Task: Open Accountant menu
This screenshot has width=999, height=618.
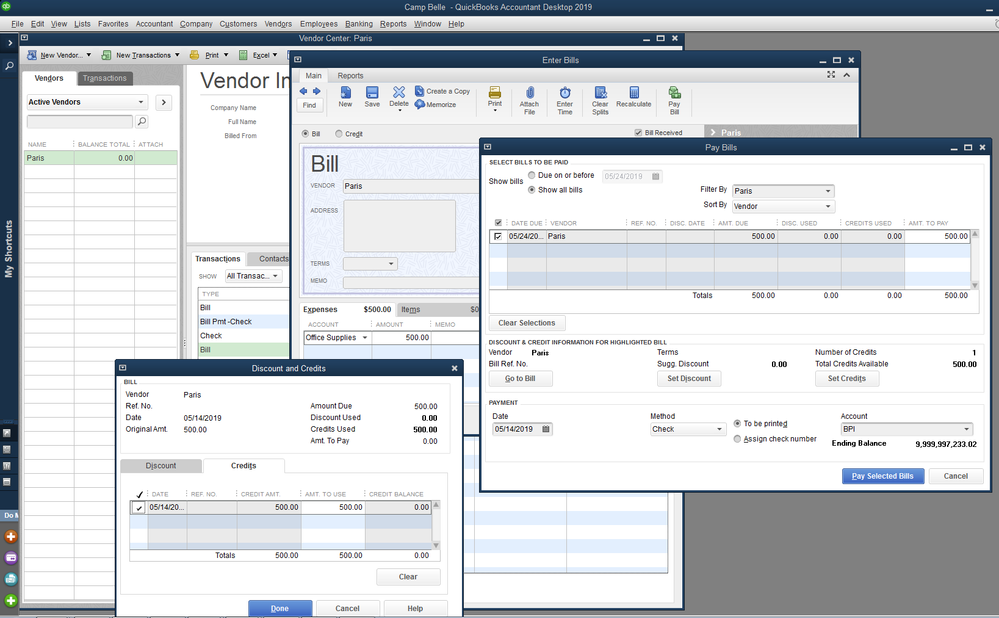Action: 154,24
